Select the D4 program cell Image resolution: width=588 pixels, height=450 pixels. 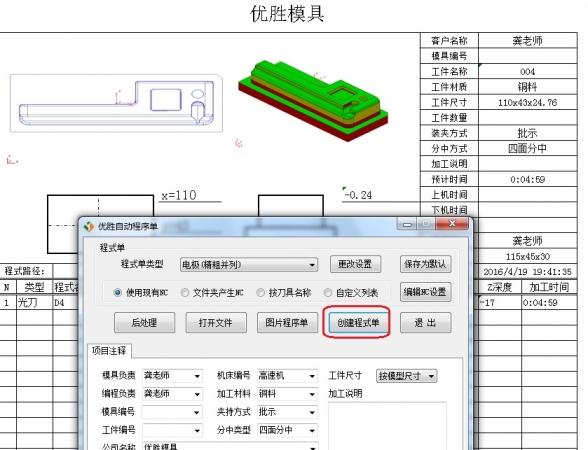tap(66, 303)
